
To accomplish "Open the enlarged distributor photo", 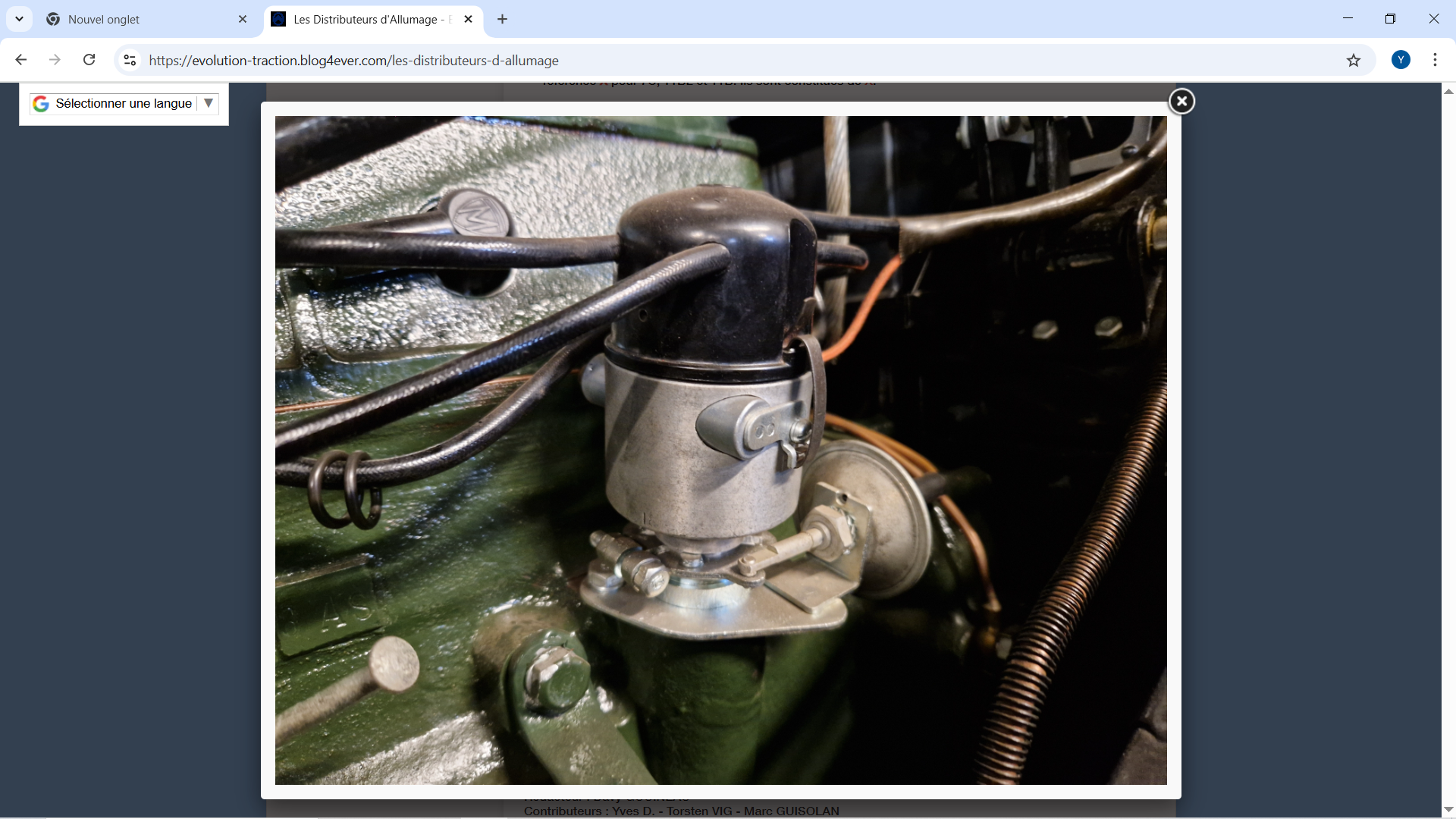I will [x=720, y=450].
